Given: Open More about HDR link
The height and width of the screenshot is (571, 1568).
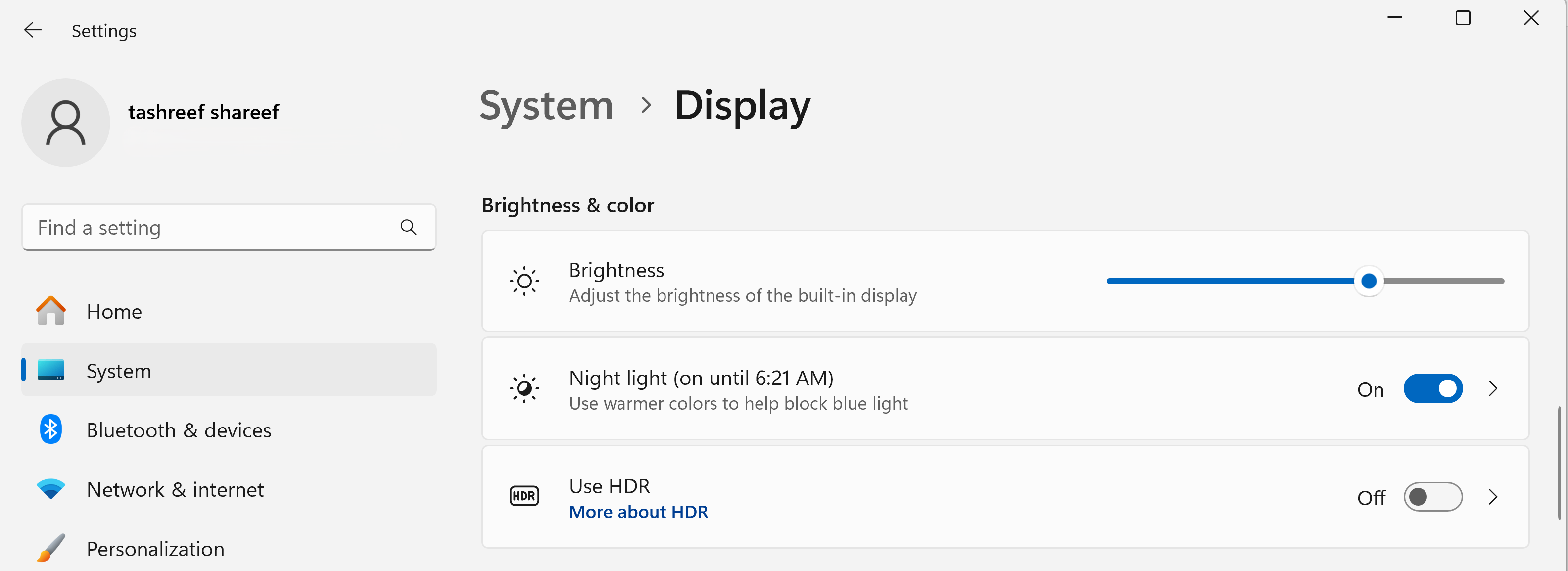Looking at the screenshot, I should coord(638,512).
